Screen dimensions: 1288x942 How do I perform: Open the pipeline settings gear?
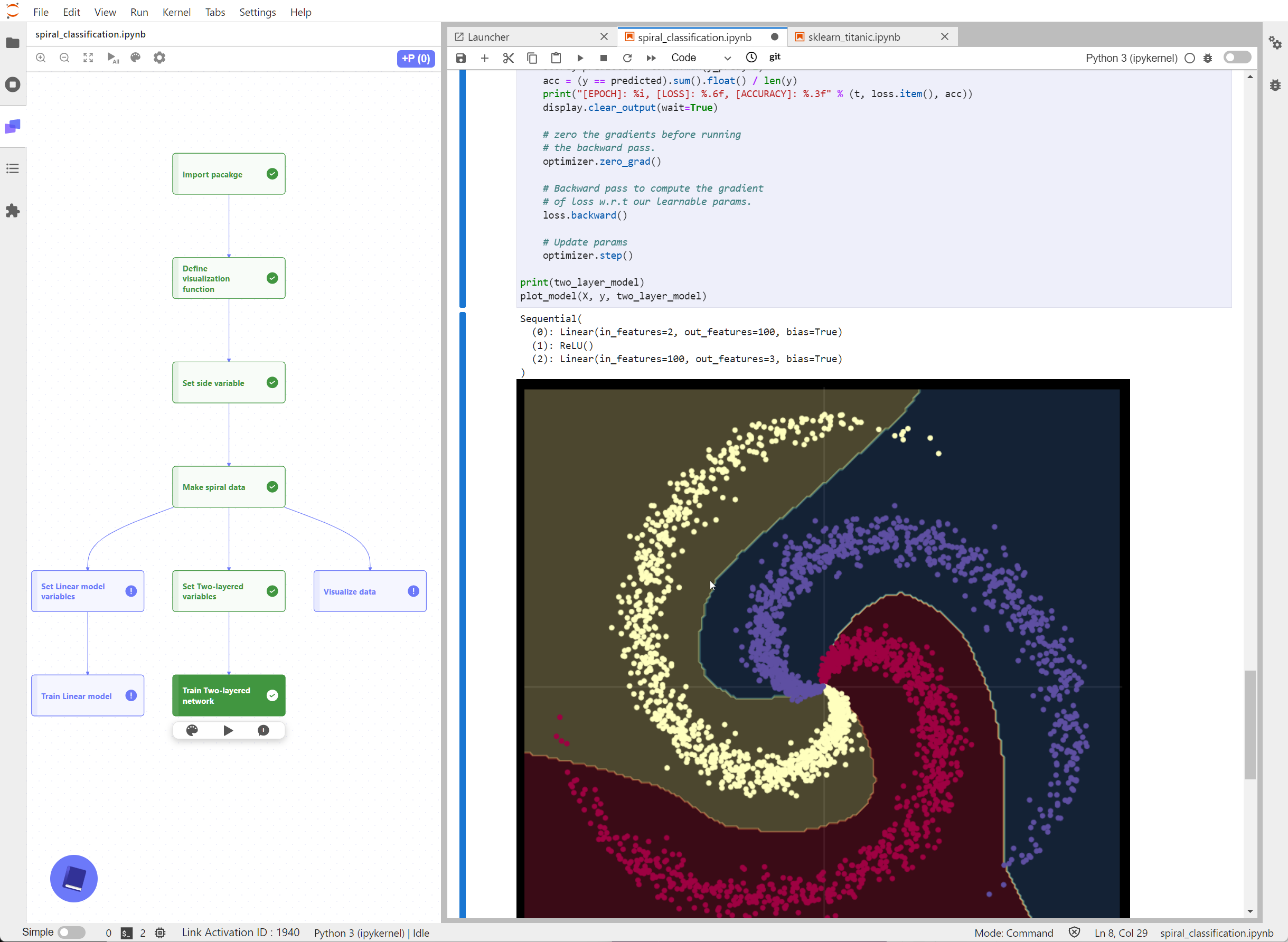(x=159, y=58)
